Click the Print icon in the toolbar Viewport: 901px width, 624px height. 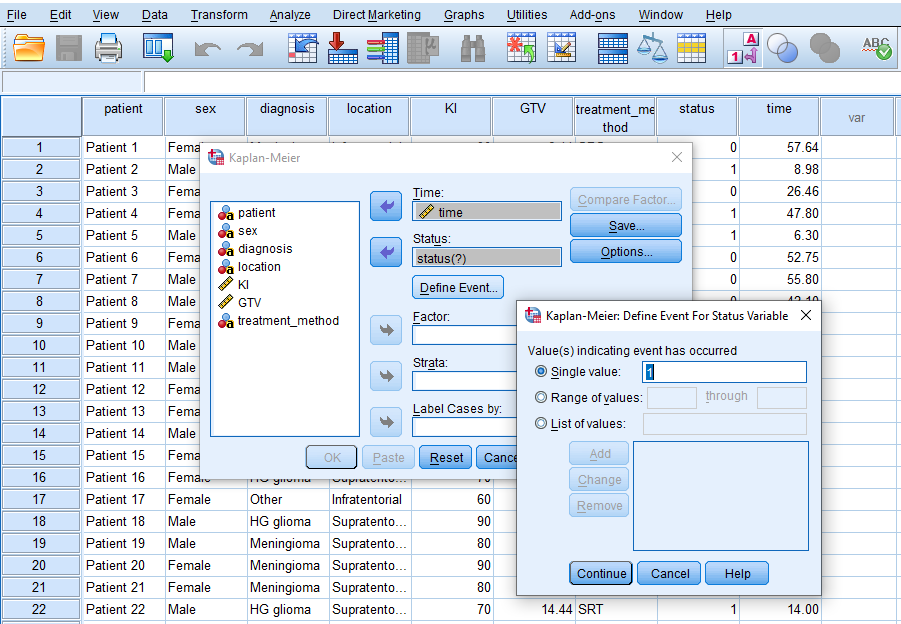click(x=108, y=48)
